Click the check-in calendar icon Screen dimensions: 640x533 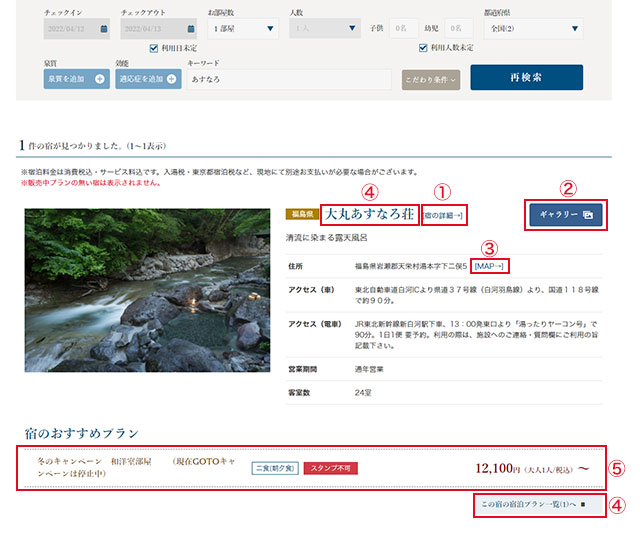pos(104,28)
